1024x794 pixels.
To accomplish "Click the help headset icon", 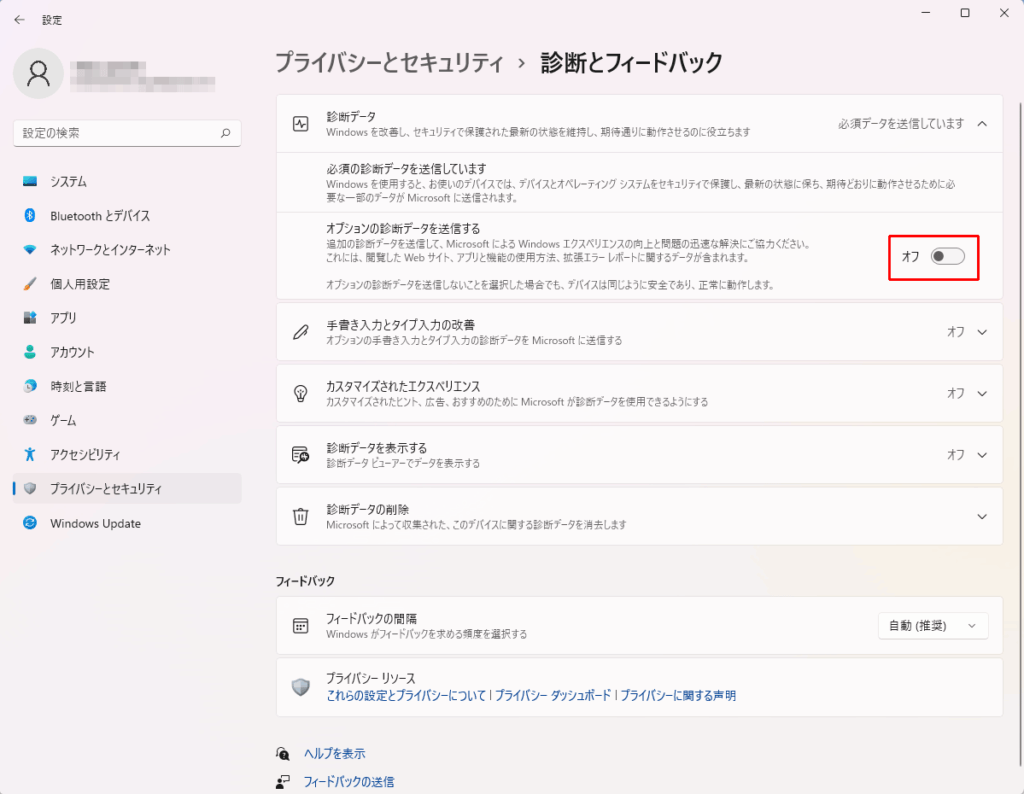I will coord(283,754).
